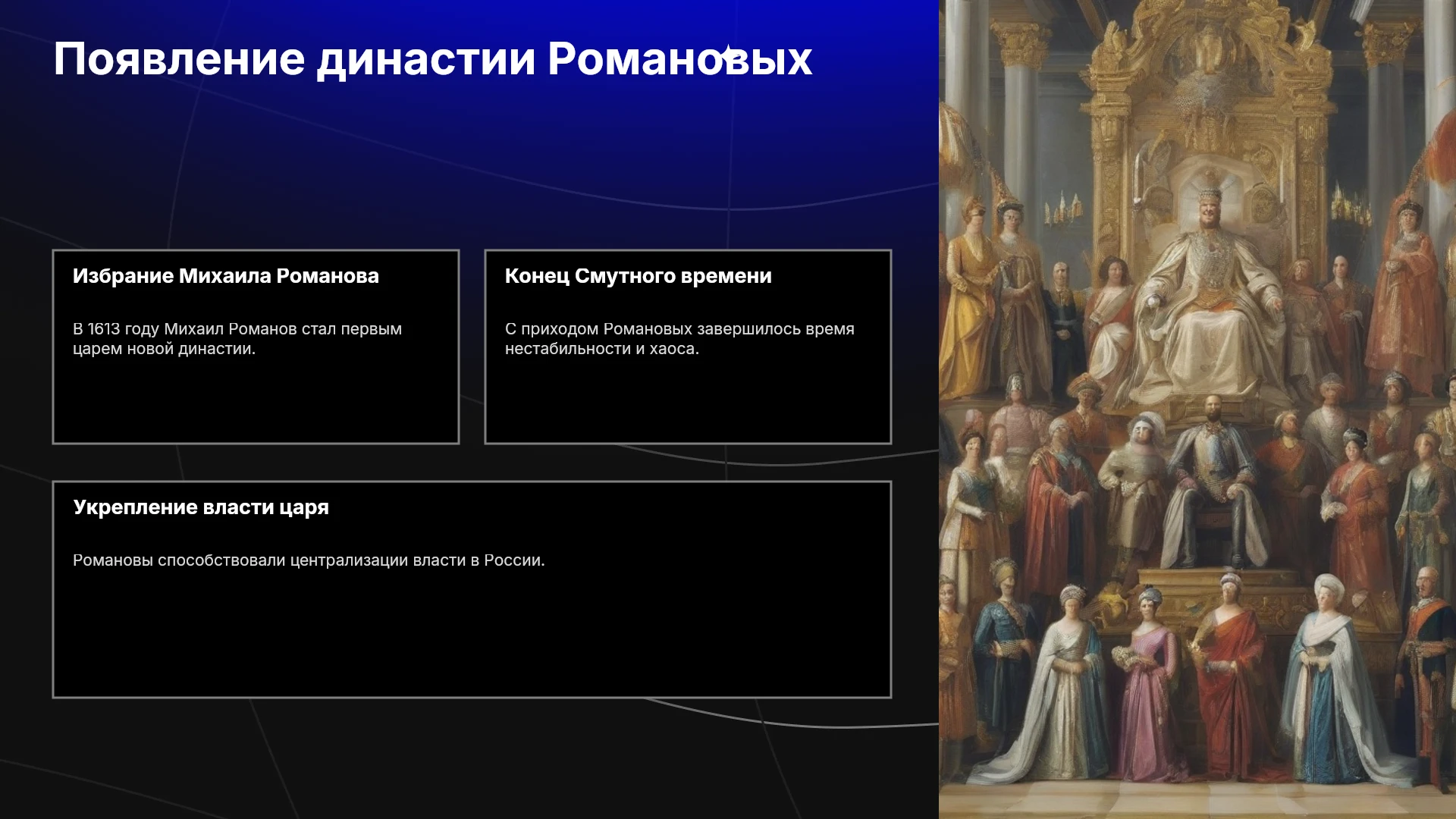1456x819 pixels.
Task: Click the word "Романовых" in the title
Action: pos(679,59)
